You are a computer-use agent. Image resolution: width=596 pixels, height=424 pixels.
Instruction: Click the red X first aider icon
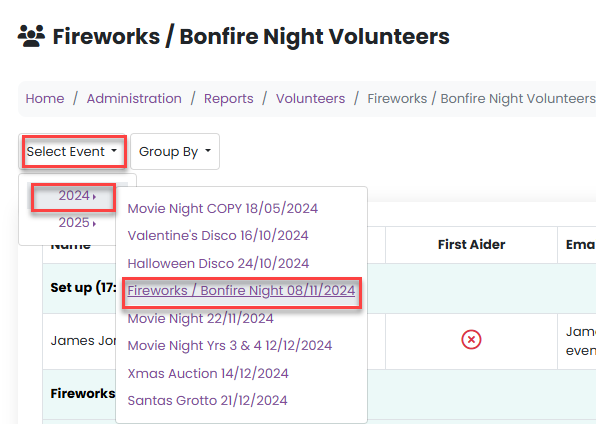[x=471, y=339]
